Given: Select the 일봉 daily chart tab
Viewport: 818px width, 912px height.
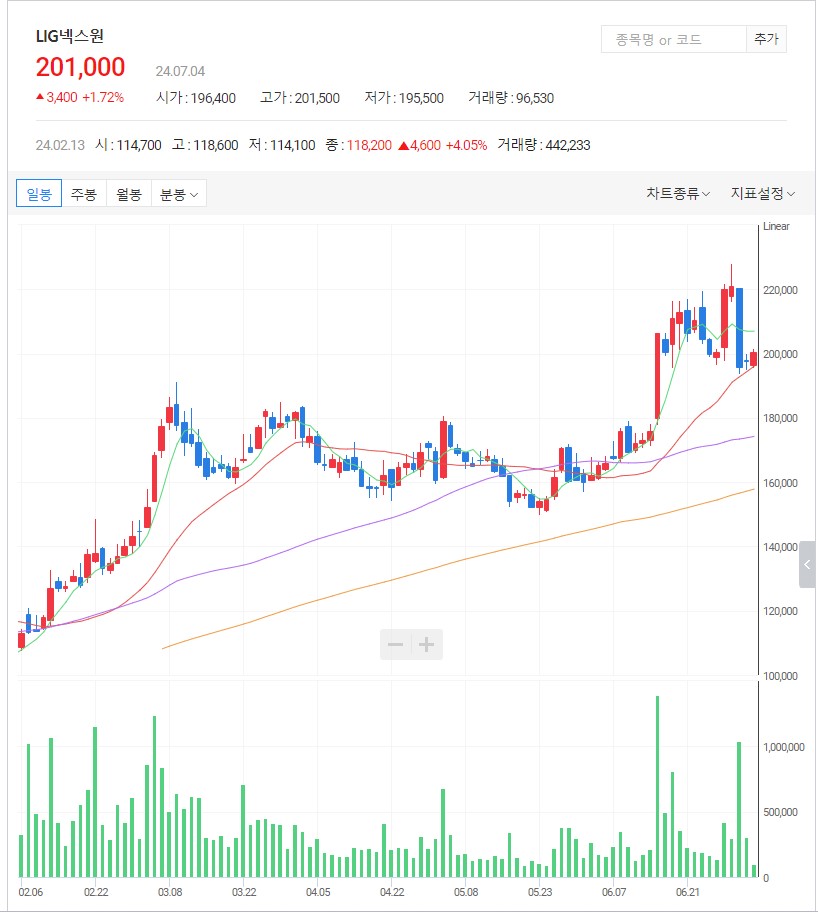Looking at the screenshot, I should tap(39, 194).
